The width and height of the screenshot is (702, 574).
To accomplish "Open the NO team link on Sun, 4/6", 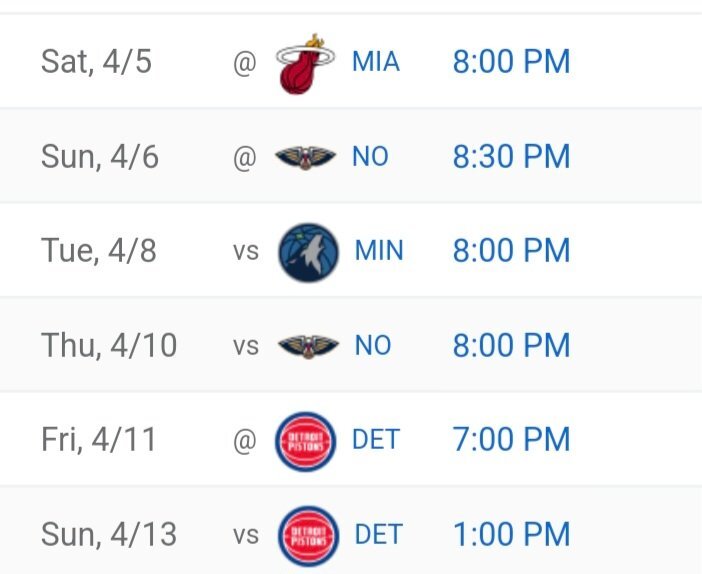I will [x=370, y=157].
